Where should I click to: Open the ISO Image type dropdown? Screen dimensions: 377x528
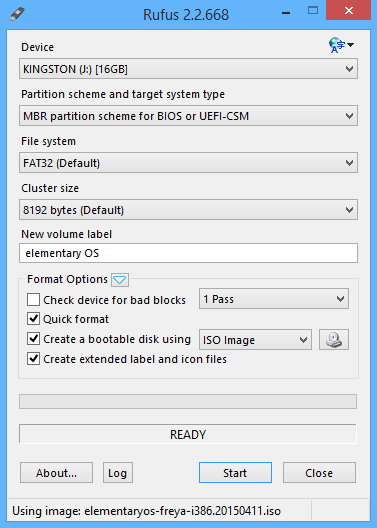(255, 339)
